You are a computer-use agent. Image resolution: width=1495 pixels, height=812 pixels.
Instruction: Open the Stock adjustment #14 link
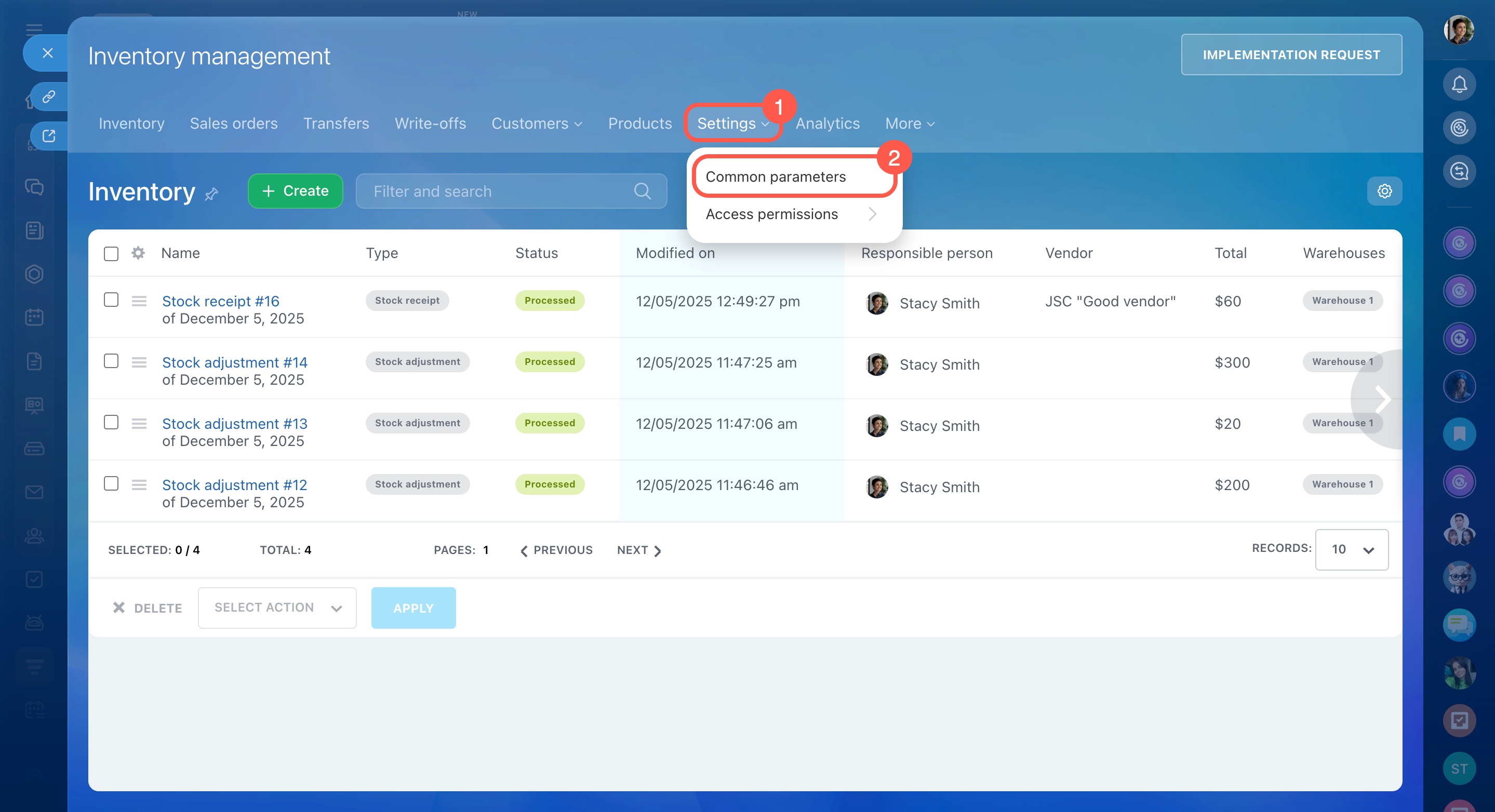point(234,362)
